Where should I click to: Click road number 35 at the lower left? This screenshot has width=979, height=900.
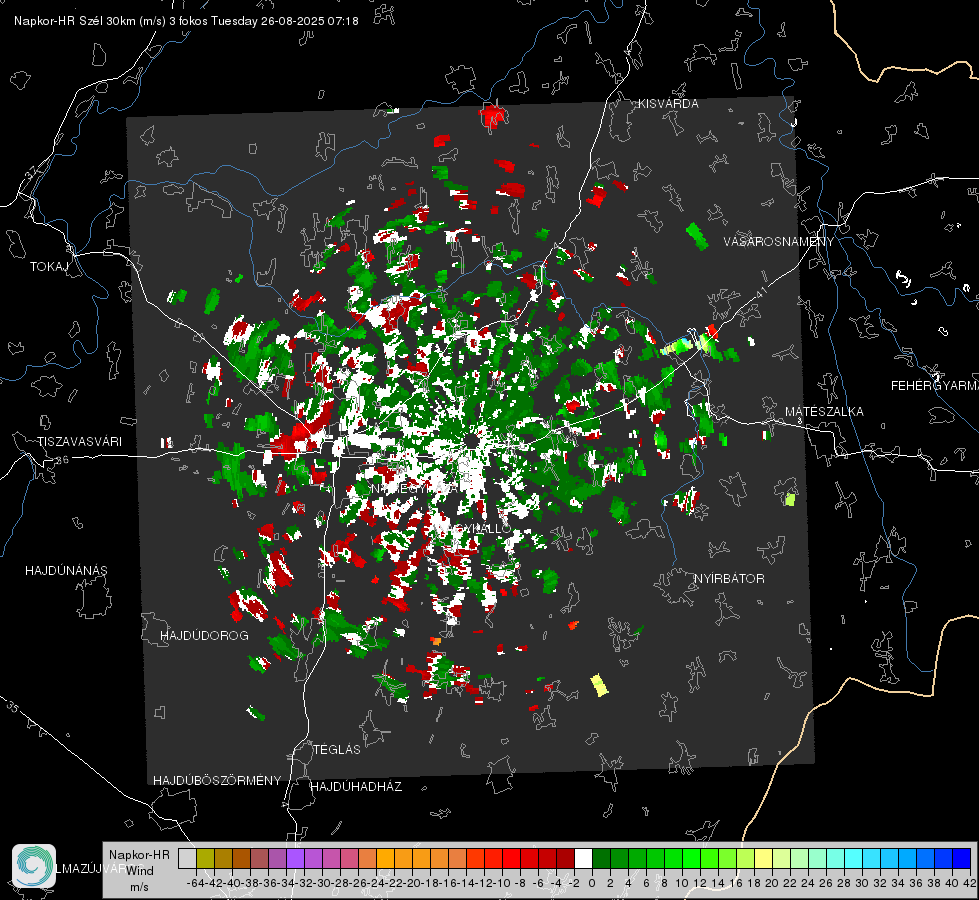[13, 707]
